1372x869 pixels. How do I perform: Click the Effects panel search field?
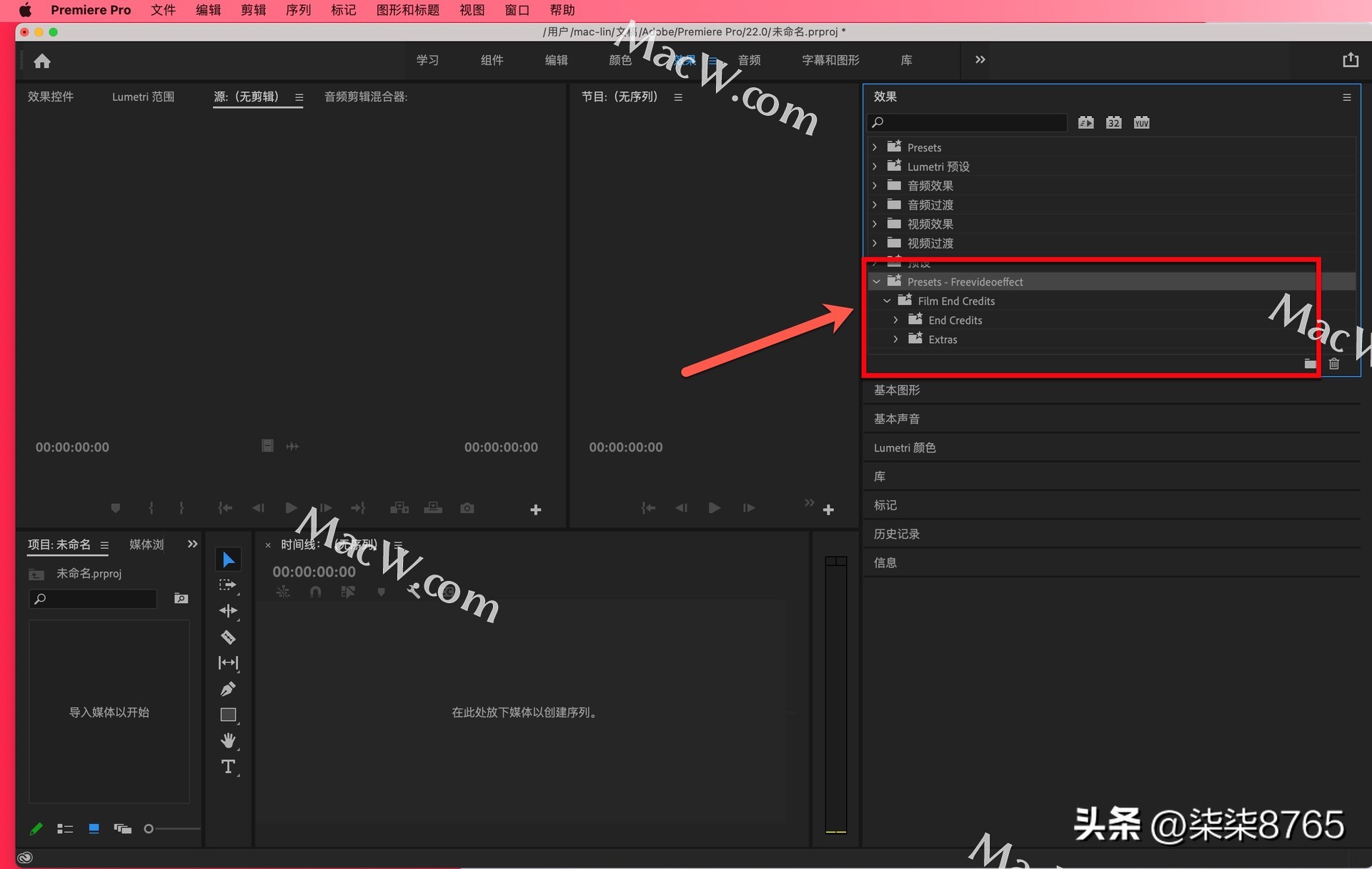(x=972, y=123)
